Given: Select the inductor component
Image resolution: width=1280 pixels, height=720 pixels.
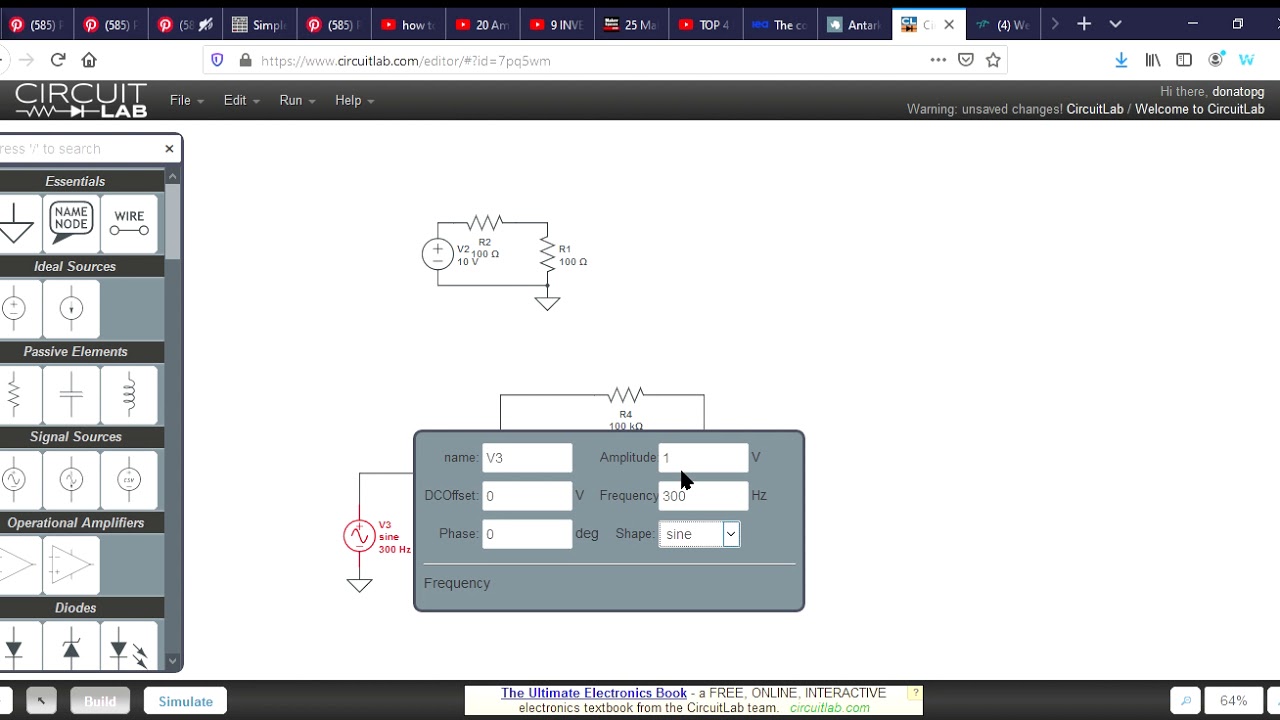Looking at the screenshot, I should coord(129,393).
